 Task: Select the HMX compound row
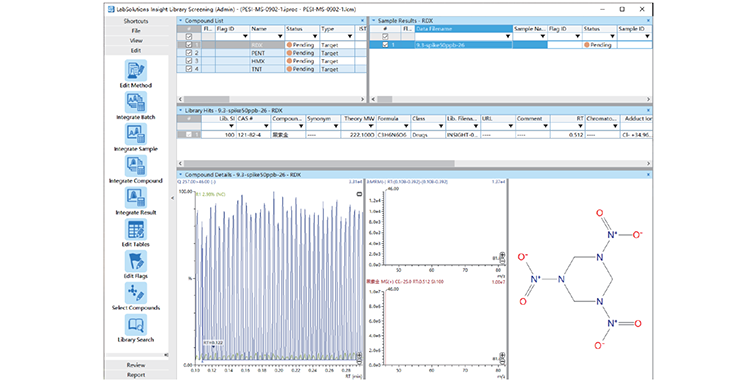coord(271,61)
